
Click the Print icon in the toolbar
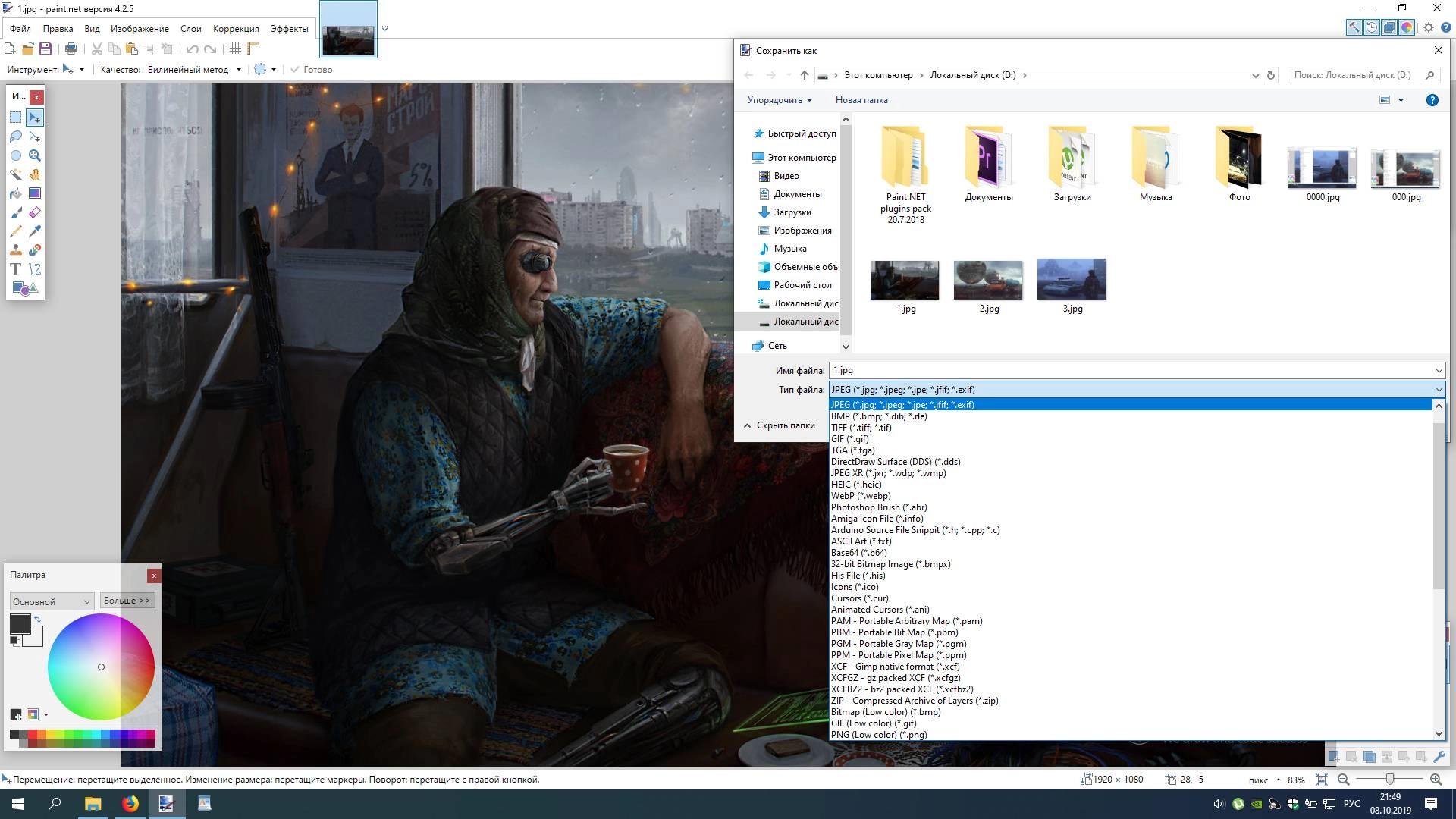(x=71, y=49)
